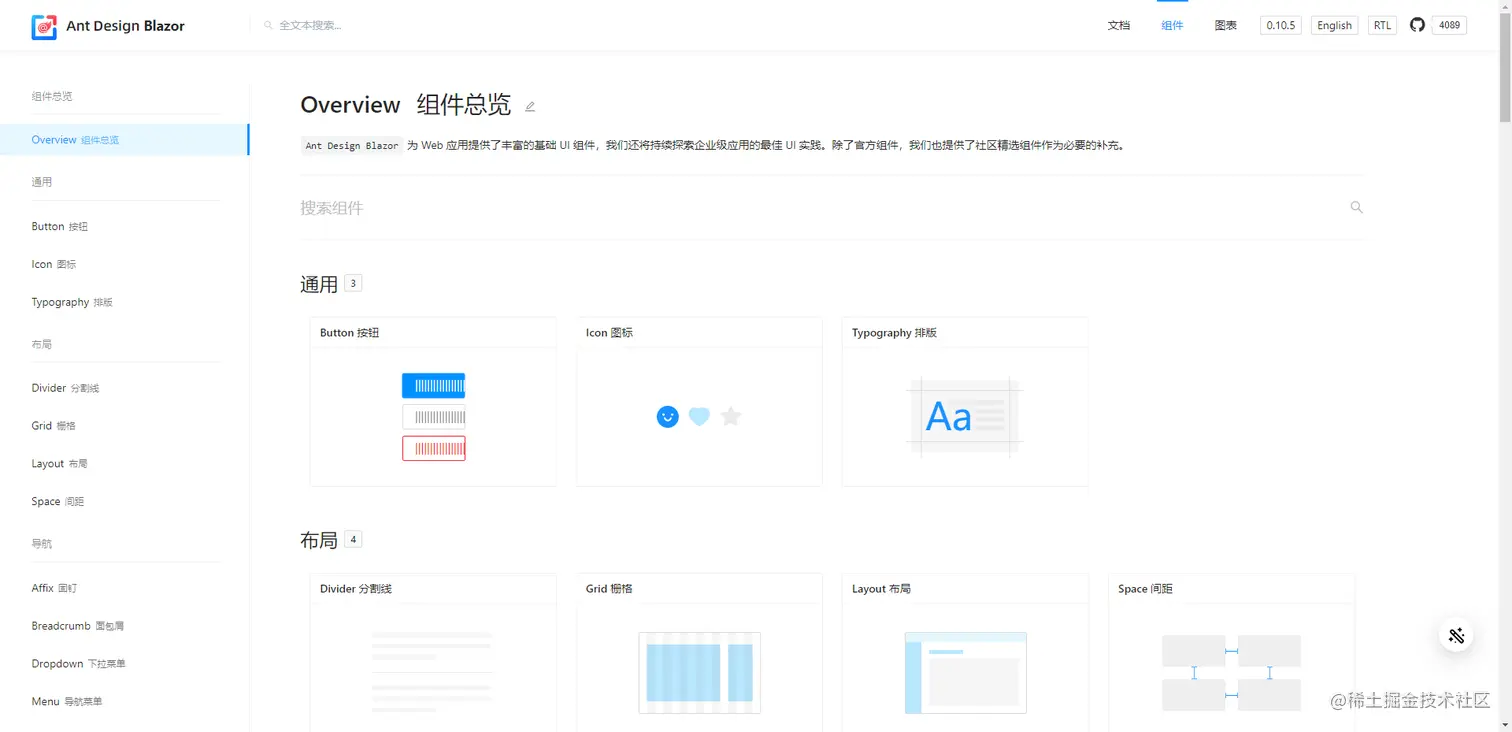Click the Typography 排版 card title
Image resolution: width=1512 pixels, height=732 pixels.
[894, 333]
